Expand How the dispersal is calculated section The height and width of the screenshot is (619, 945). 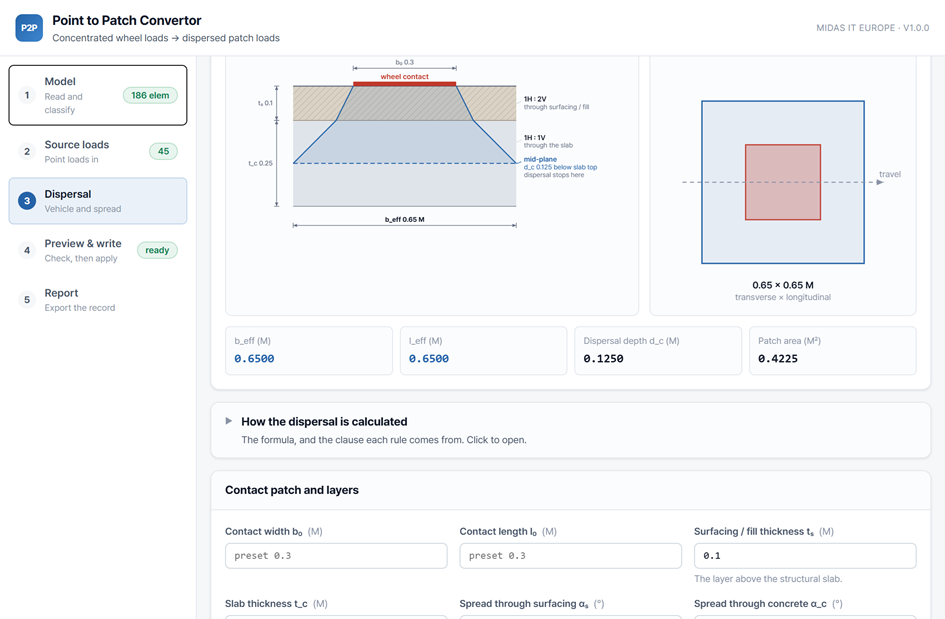pyautogui.click(x=570, y=430)
